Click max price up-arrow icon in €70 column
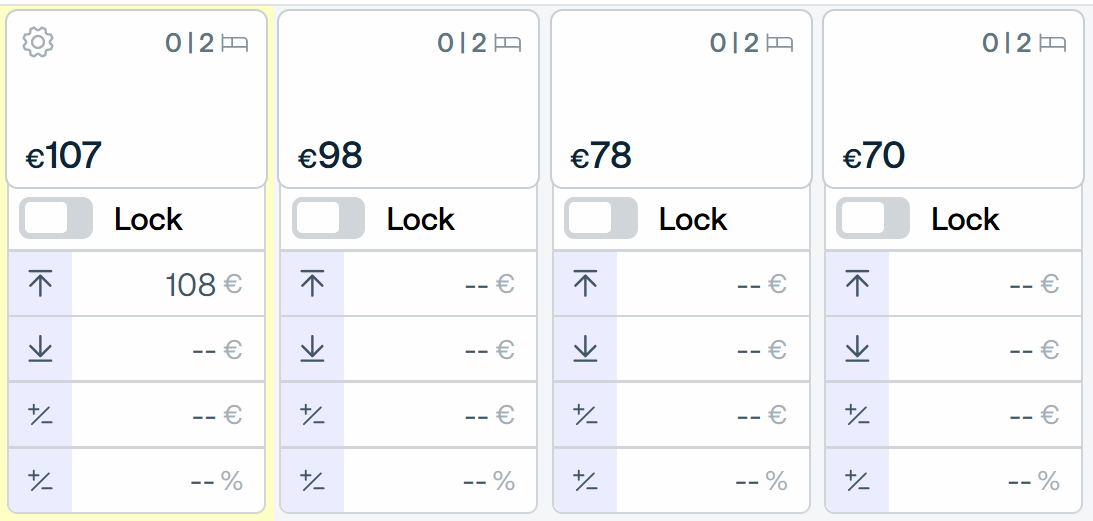 pos(857,284)
